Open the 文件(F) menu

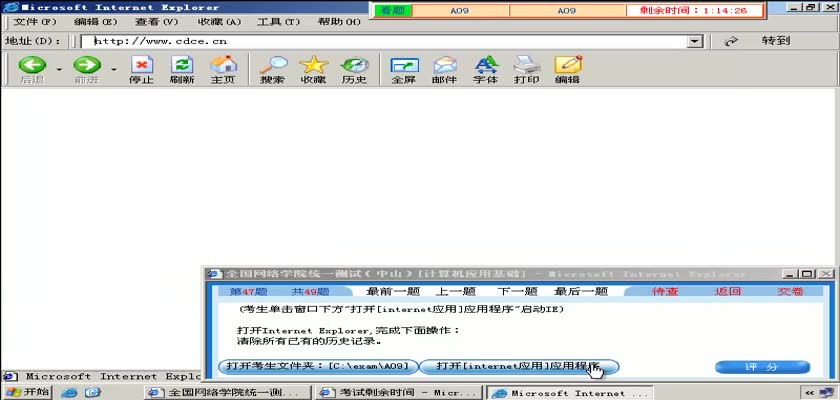pos(34,22)
